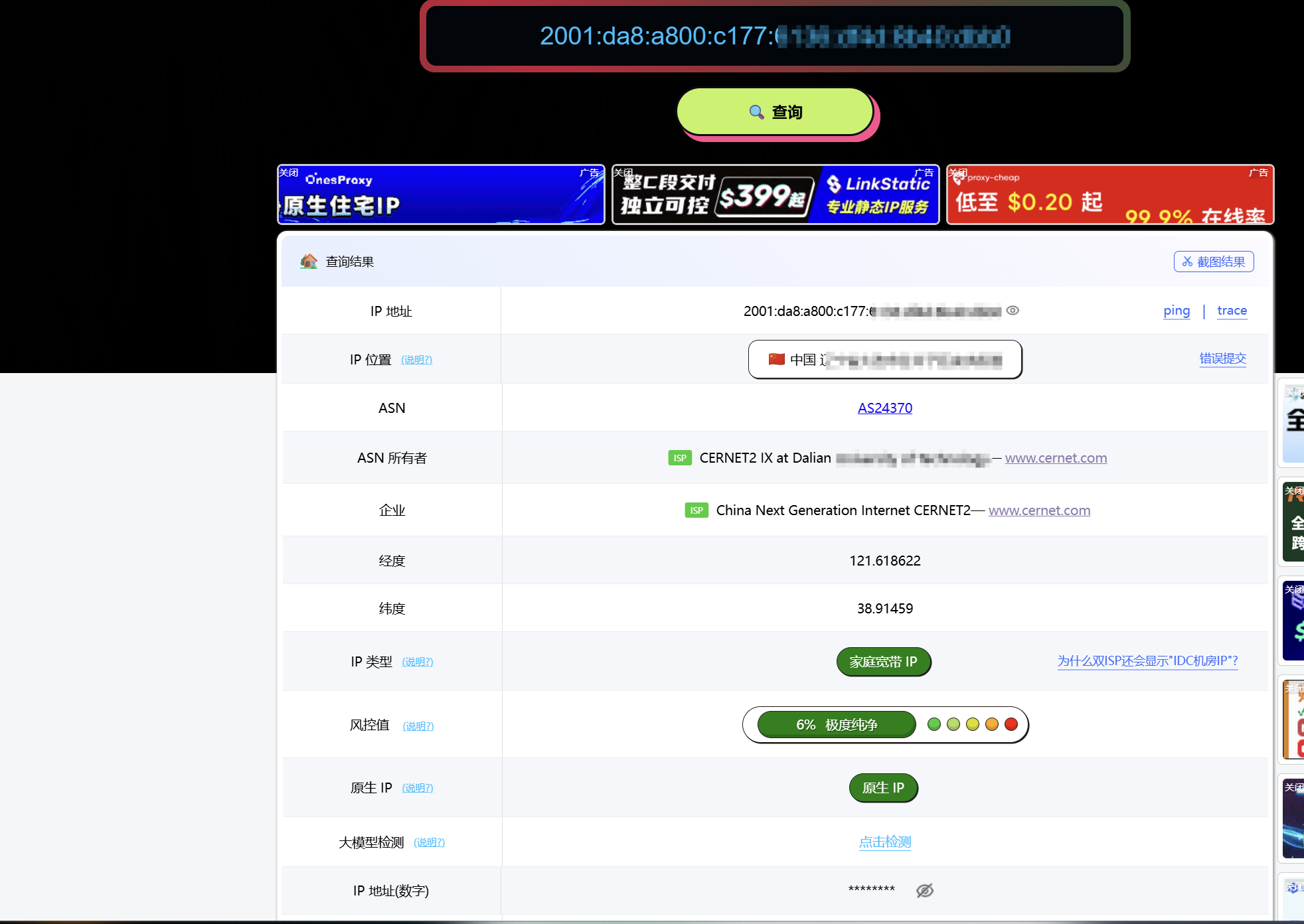Click the house icon next to 查询结果

point(309,261)
